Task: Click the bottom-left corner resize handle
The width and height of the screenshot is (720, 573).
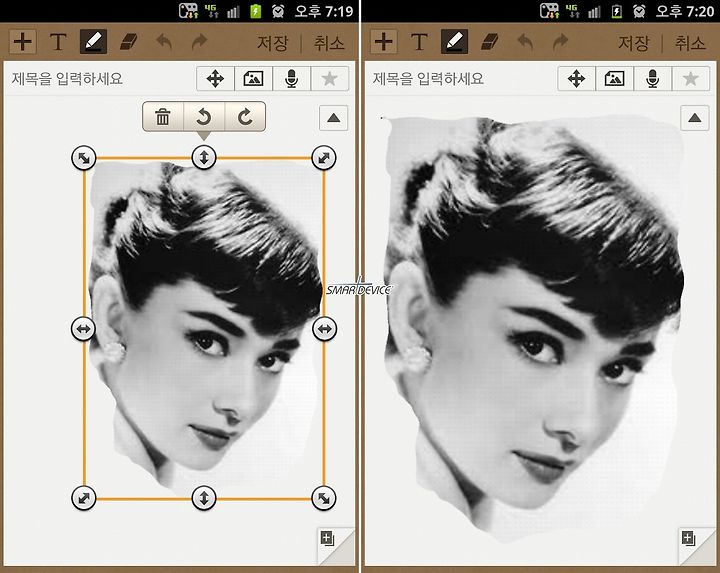Action: 84,498
